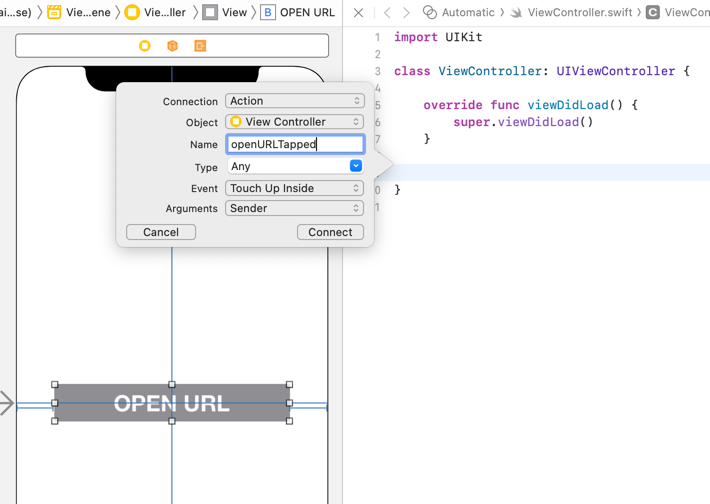Open the Object dropdown showing View Controller
This screenshot has height=504, width=710.
(x=295, y=122)
